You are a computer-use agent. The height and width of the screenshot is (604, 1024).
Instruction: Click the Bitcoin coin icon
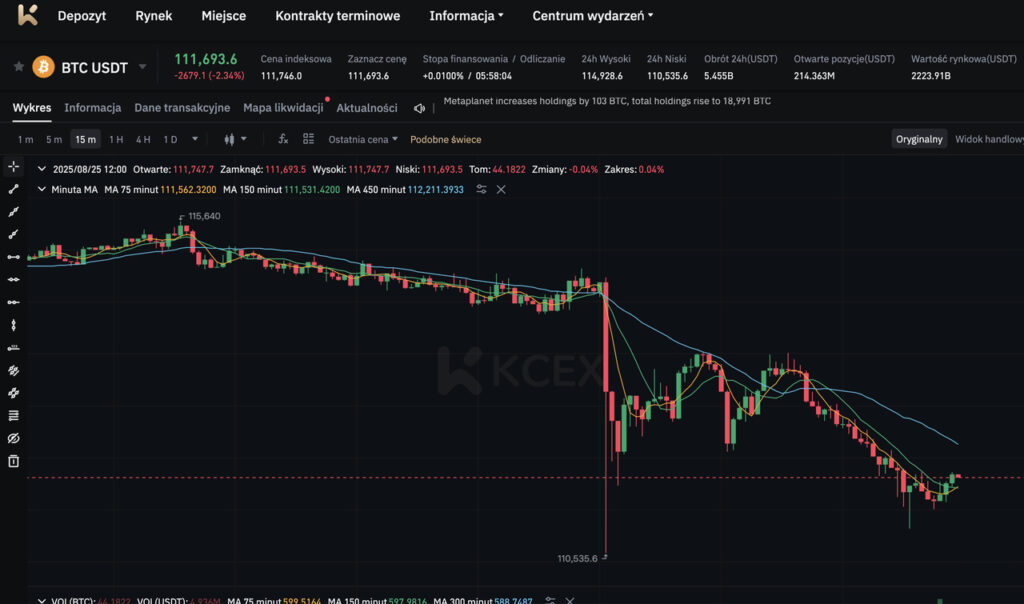[x=44, y=67]
